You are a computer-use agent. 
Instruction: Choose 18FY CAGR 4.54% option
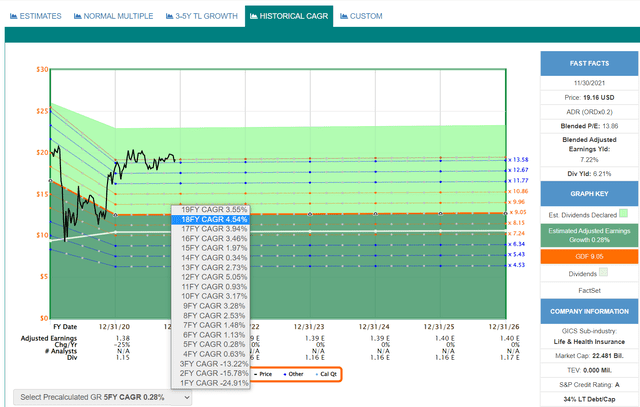pyautogui.click(x=210, y=220)
